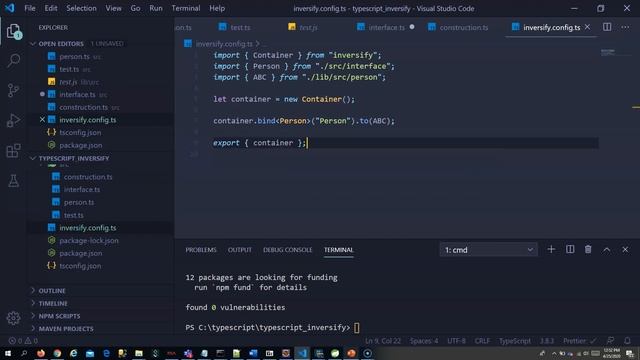Expand the NPM Scripts section
This screenshot has width=640, height=360.
(59, 316)
